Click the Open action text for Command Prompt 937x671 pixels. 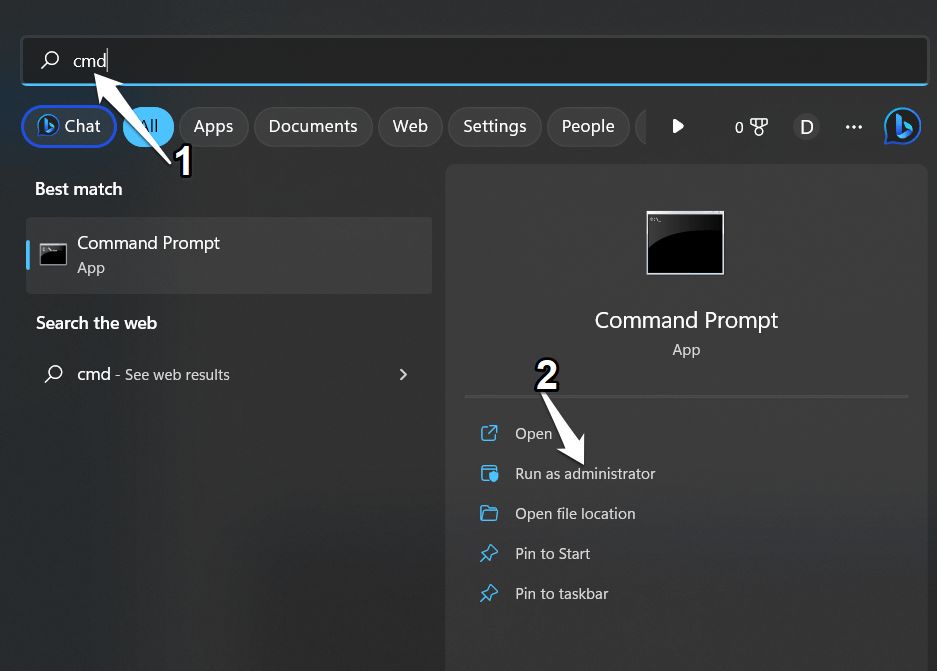coord(533,433)
